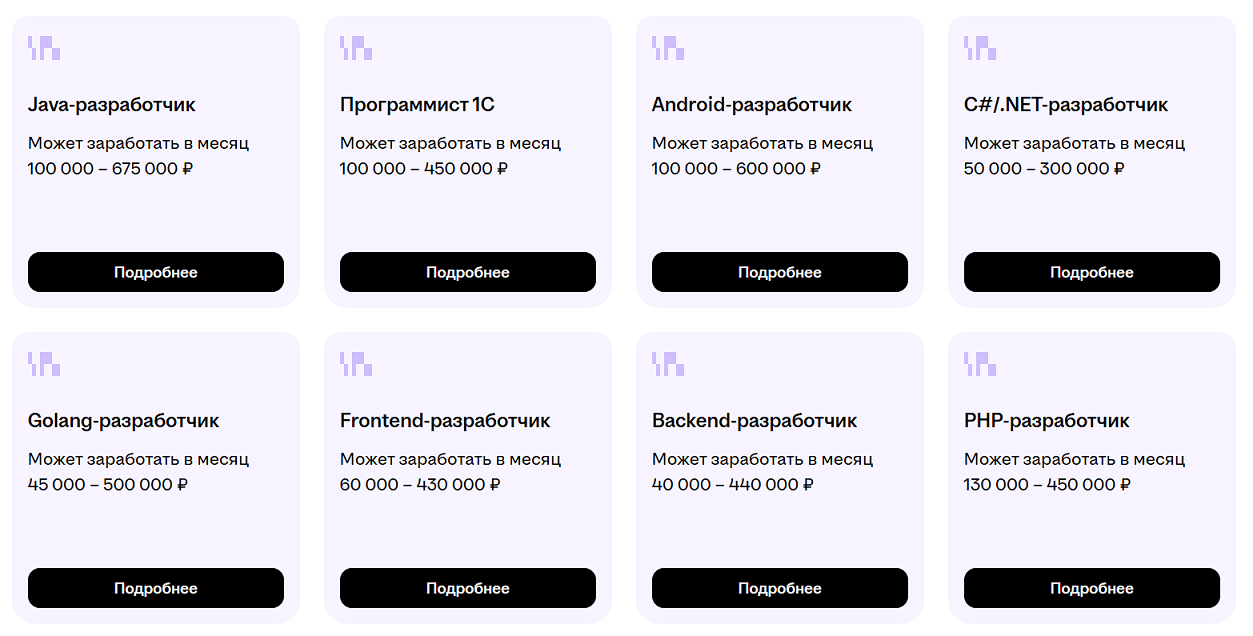1253x636 pixels.
Task: Click the icon on the C#/.NET-разработчик card
Action: 980,48
